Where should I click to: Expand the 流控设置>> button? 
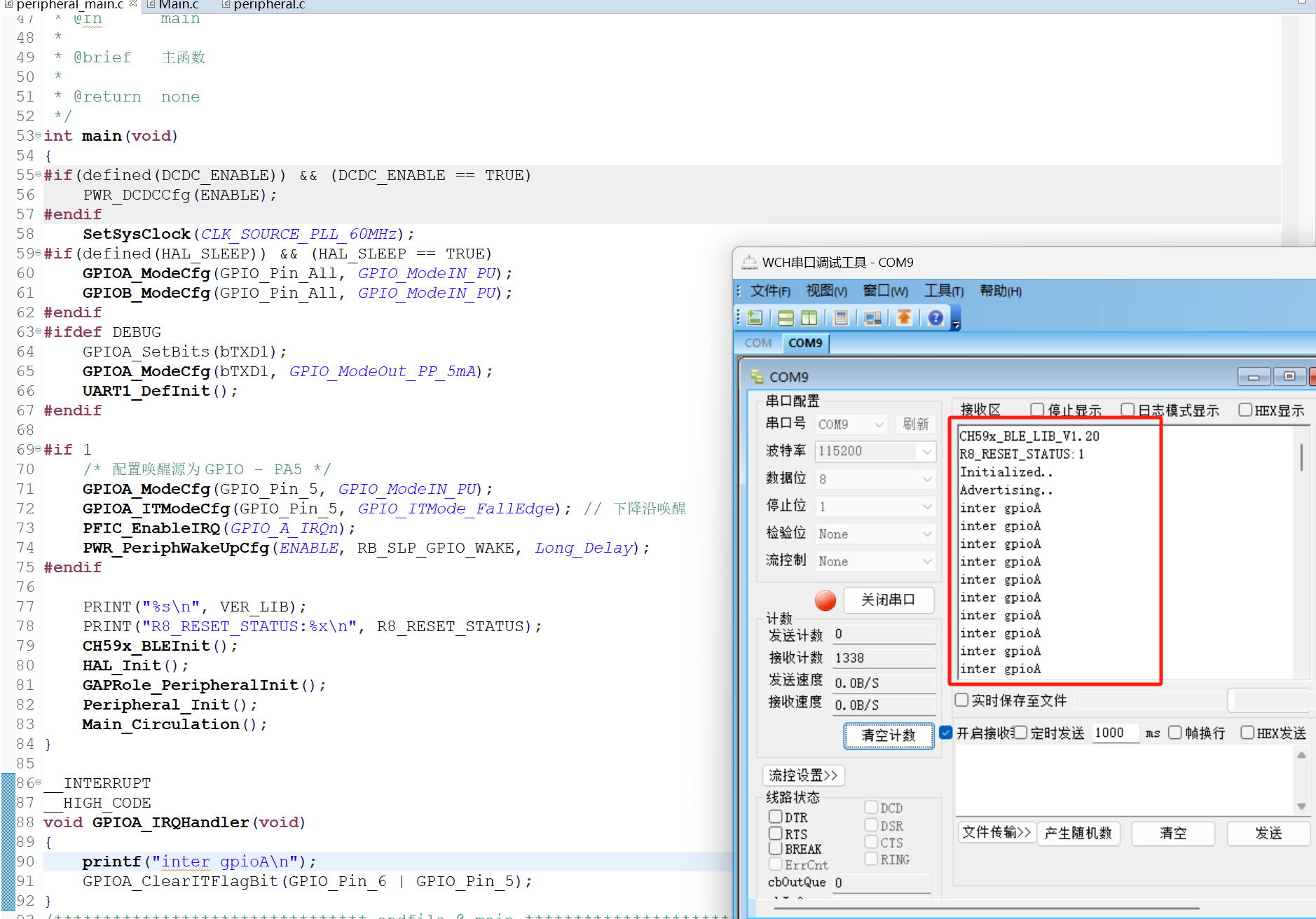803,775
